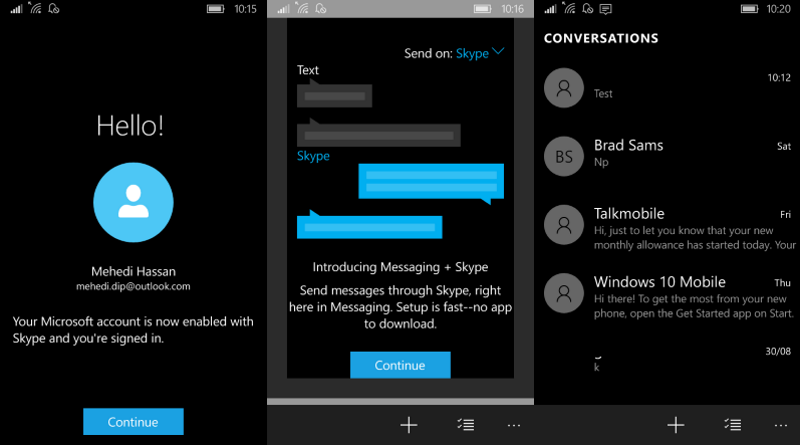
Task: Tap the battery icon on middle screen
Action: 483,9
